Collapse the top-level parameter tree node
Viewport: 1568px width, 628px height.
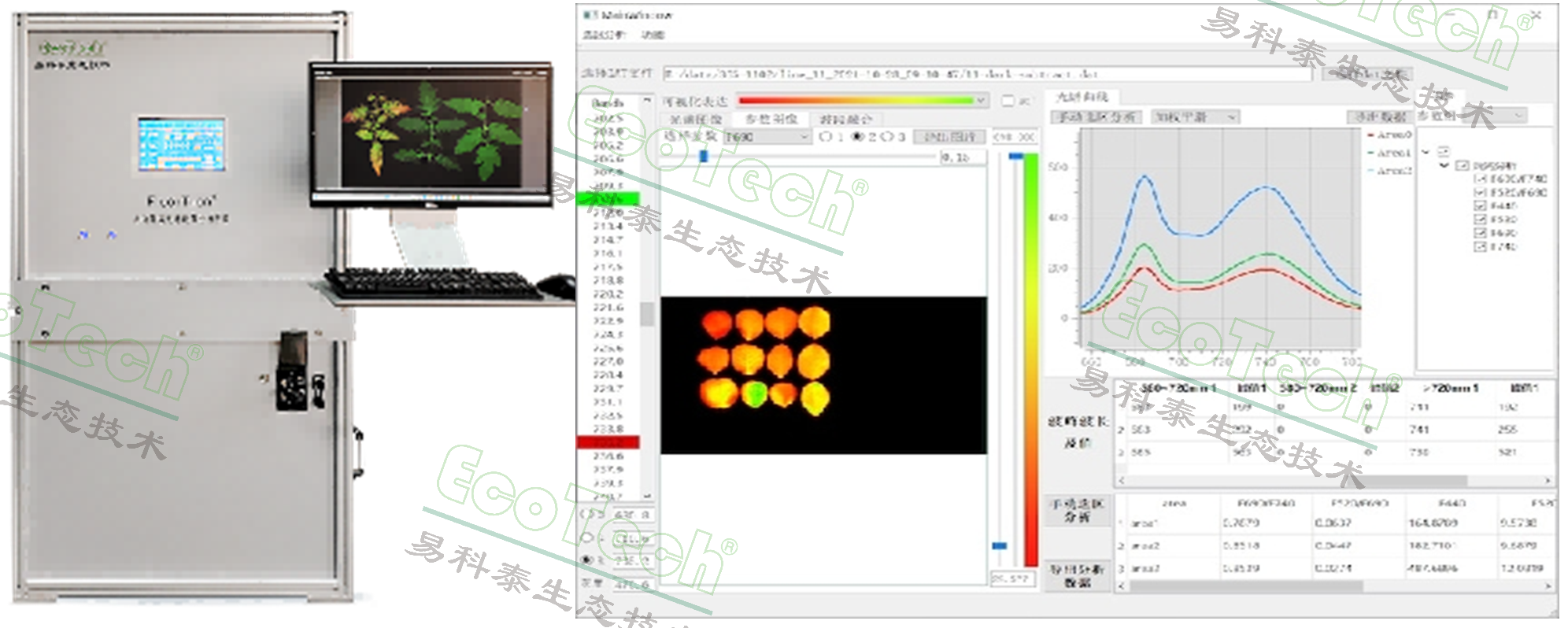1425,151
